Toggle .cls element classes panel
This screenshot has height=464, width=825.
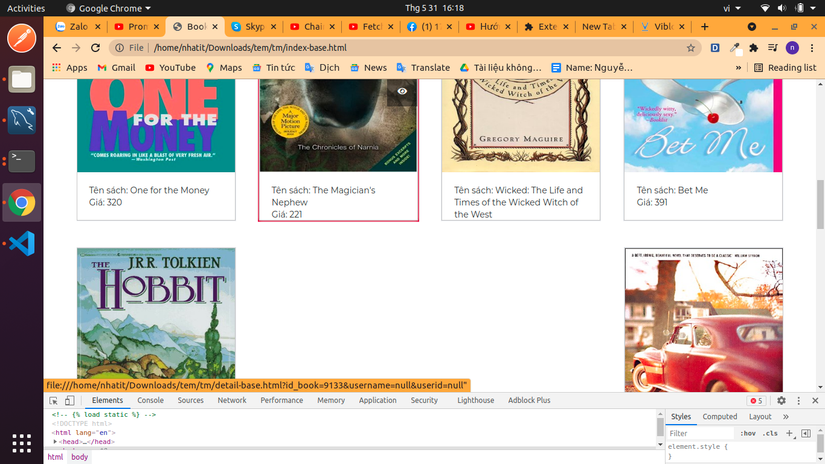click(x=770, y=433)
